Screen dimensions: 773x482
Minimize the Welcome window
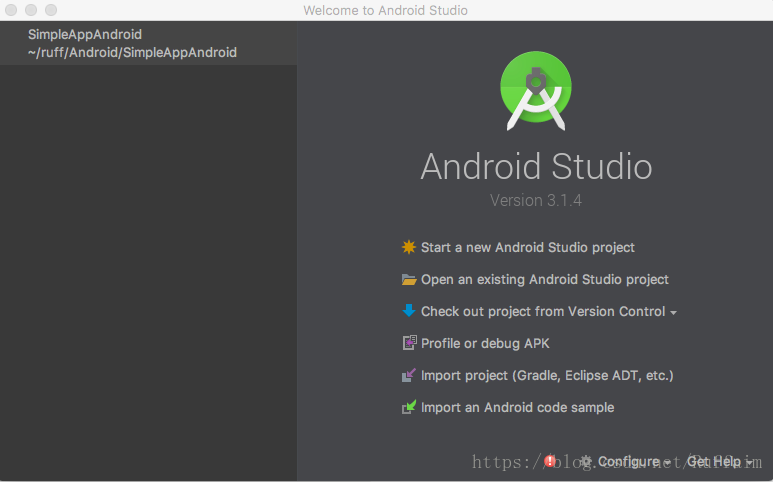click(x=31, y=10)
